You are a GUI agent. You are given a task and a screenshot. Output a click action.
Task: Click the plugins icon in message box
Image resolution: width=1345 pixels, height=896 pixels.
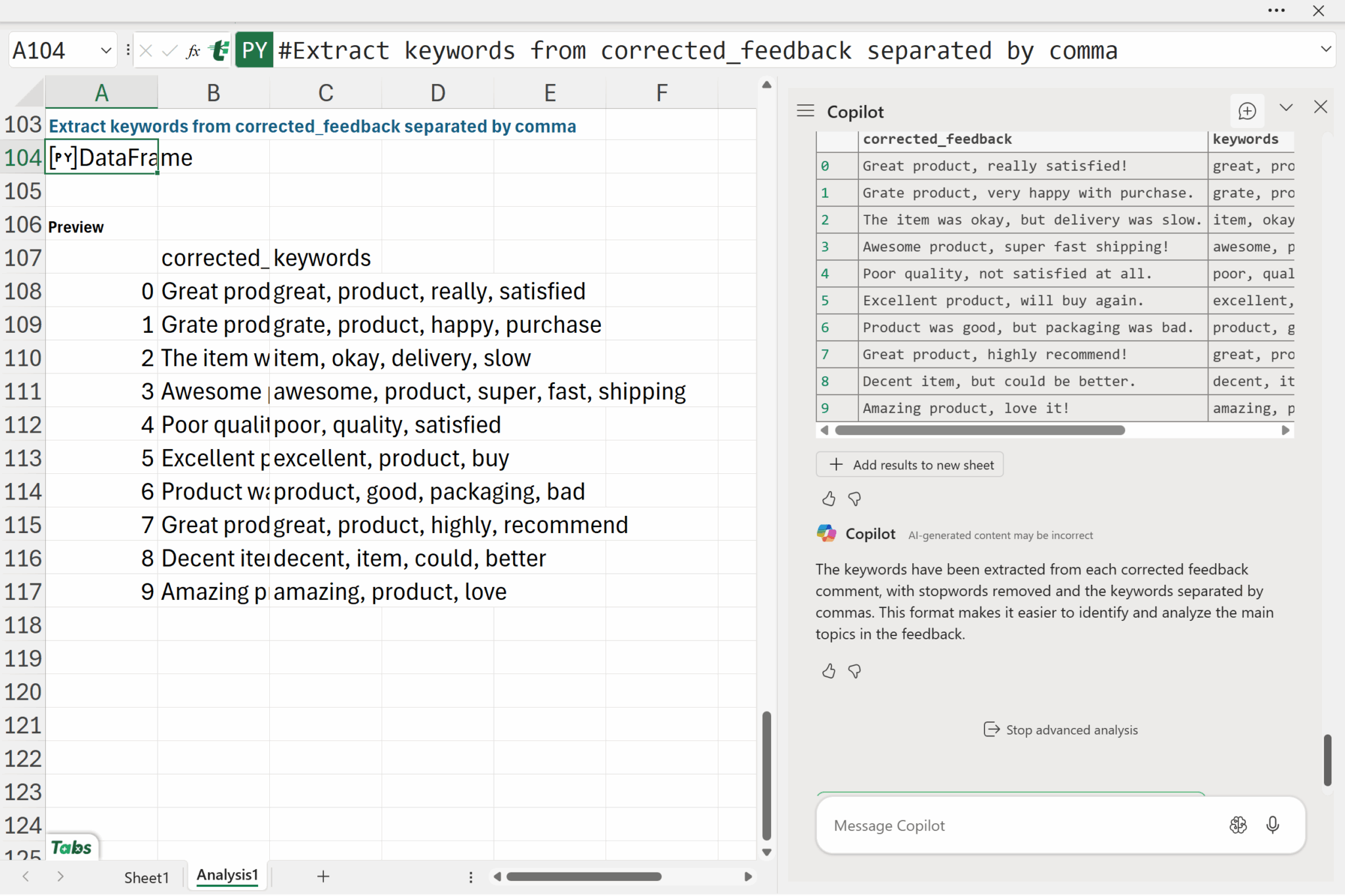pyautogui.click(x=1238, y=825)
